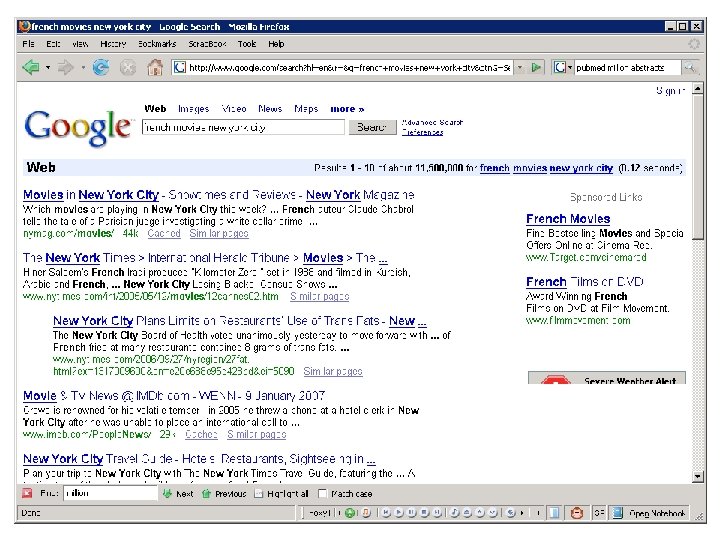The width and height of the screenshot is (720, 540).
Task: Click FoxyTunes previous track button
Action: [386, 512]
